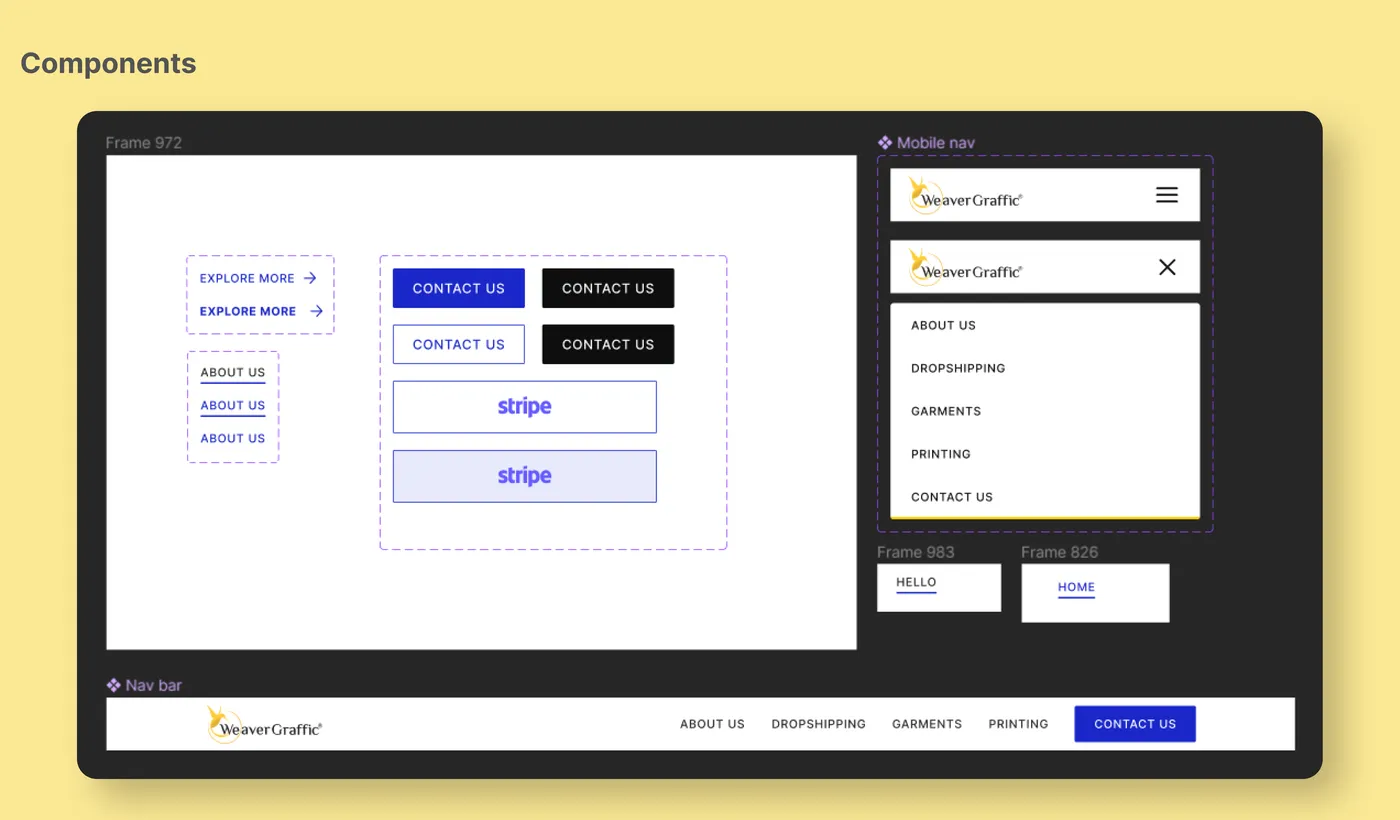Select the component diamond icon beside Mobile nav
1400x820 pixels.
coord(884,142)
